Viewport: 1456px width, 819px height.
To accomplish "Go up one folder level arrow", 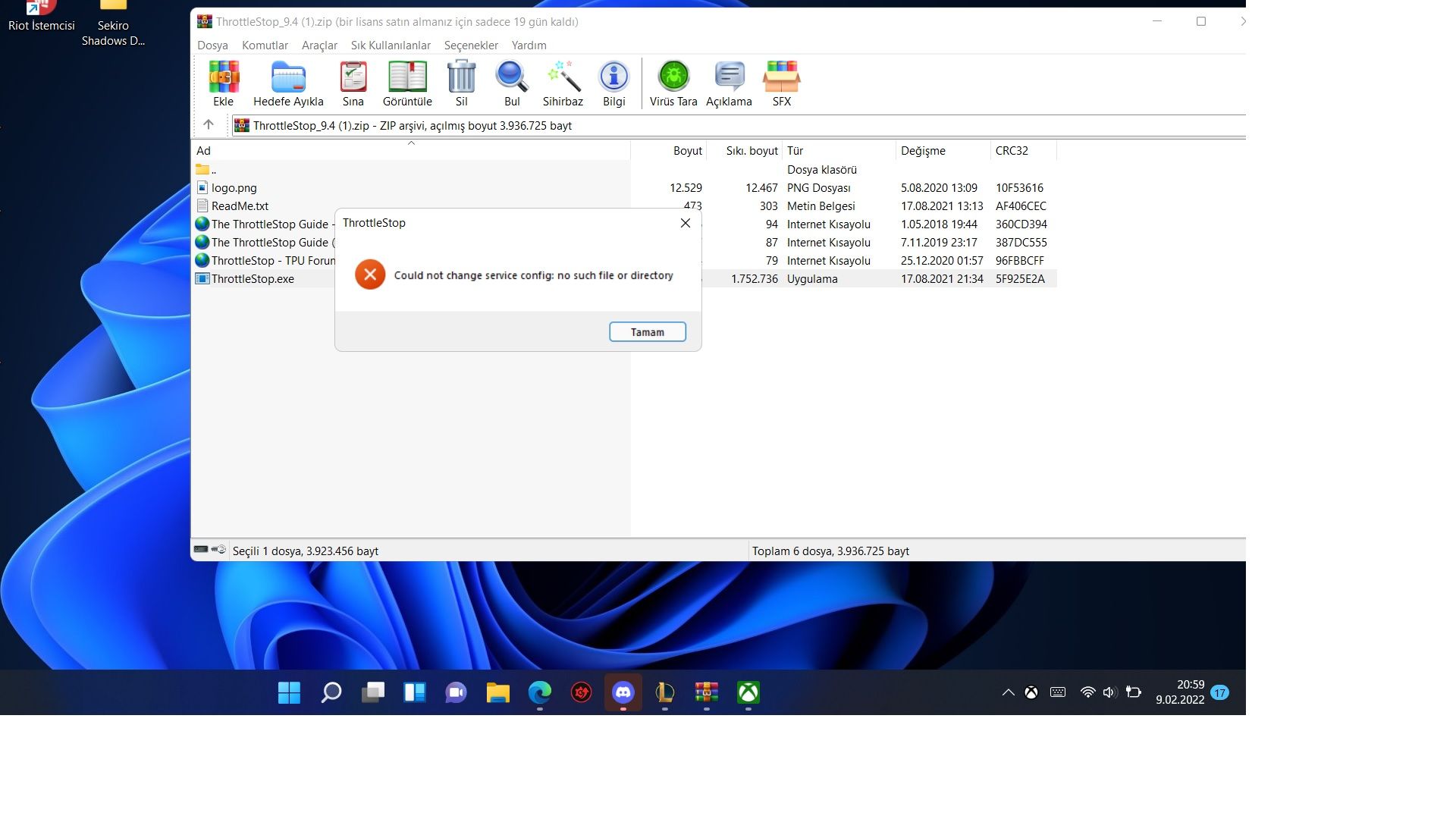I will 209,125.
